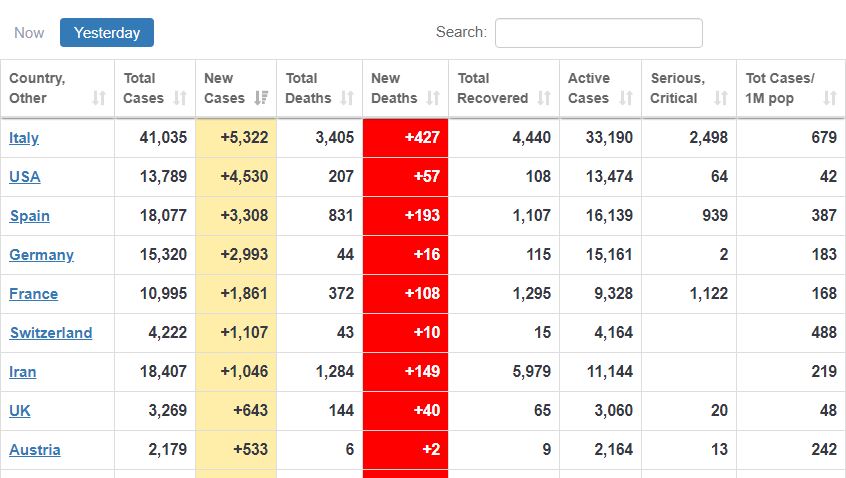Click sort arrows icon in Country, Other column
The height and width of the screenshot is (478, 846).
point(98,98)
